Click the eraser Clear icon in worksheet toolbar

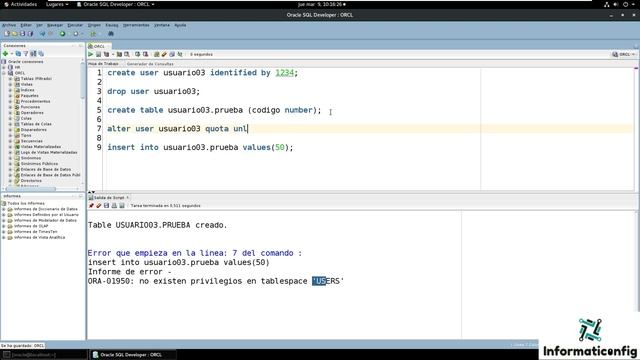click(164, 54)
